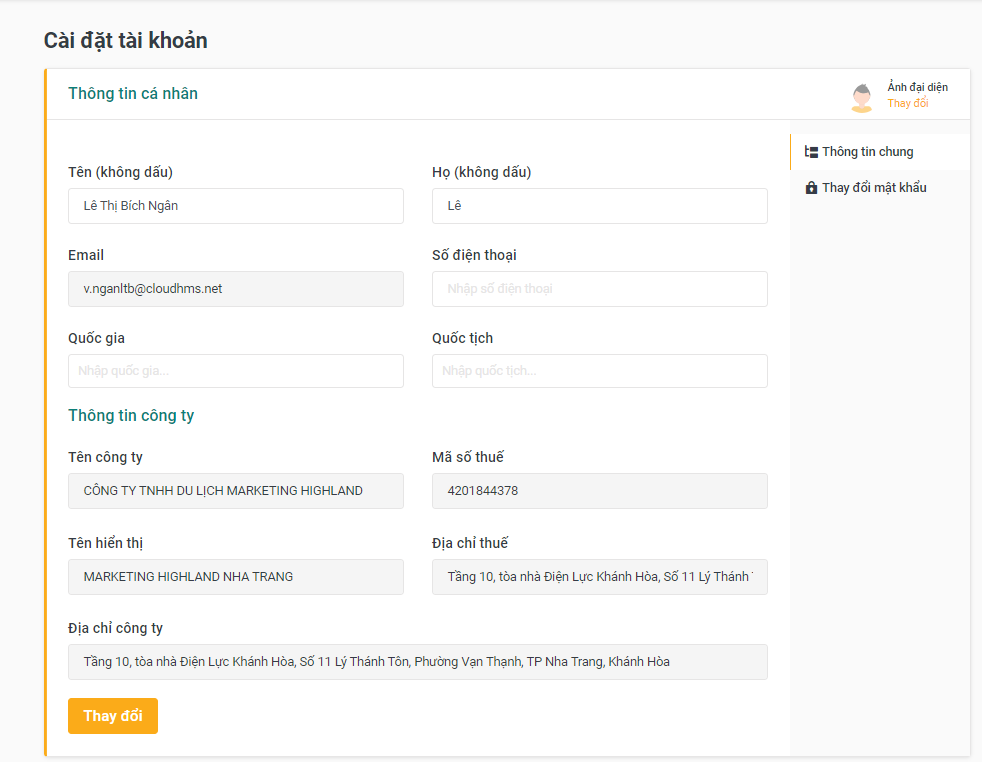982x762 pixels.
Task: Open the Thông tin chung tab
Action: coord(867,152)
